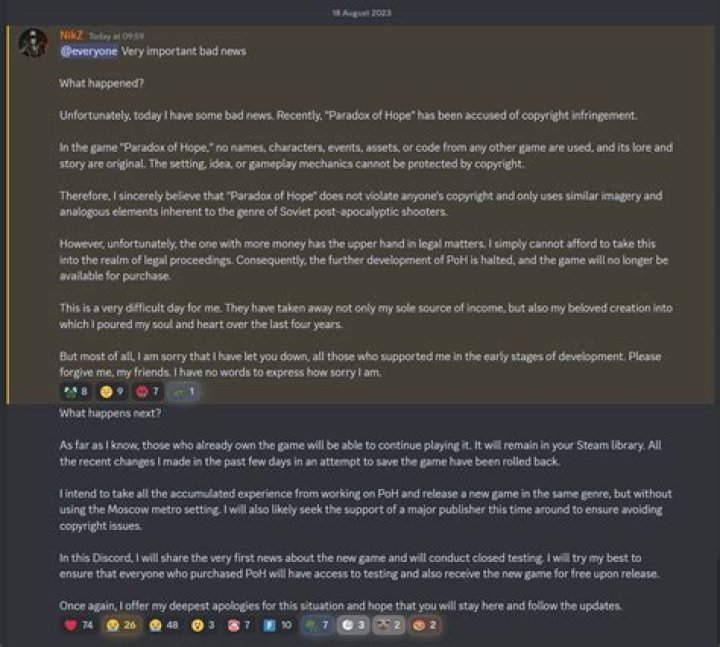Click the red face reaction showing 7 under first message
This screenshot has height=647, width=720.
tap(147, 392)
